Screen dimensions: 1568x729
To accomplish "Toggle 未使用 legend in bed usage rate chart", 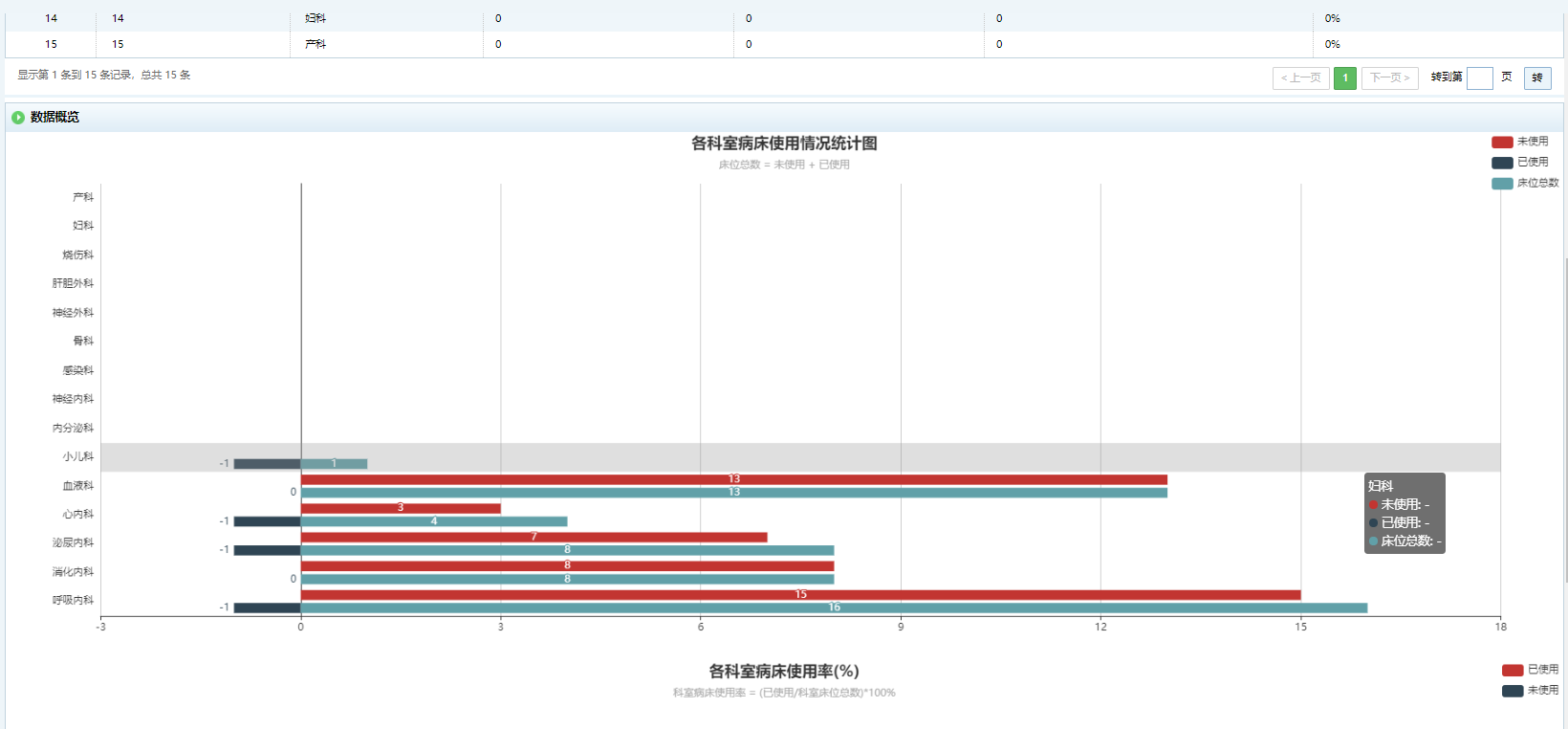I will coord(1530,691).
